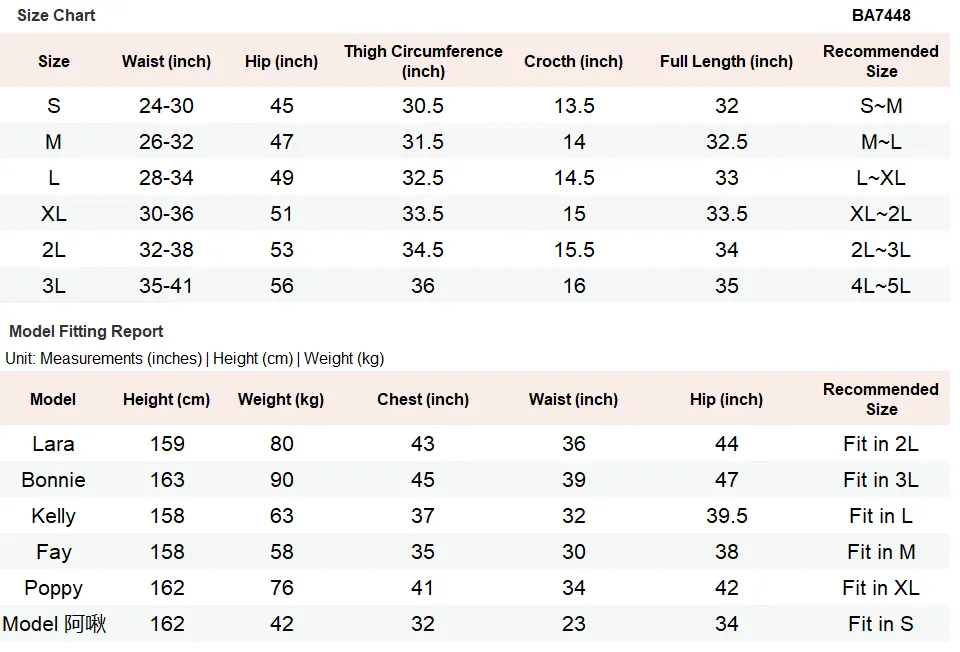
Task: Select the hip value 56 for 3L
Action: click(282, 286)
